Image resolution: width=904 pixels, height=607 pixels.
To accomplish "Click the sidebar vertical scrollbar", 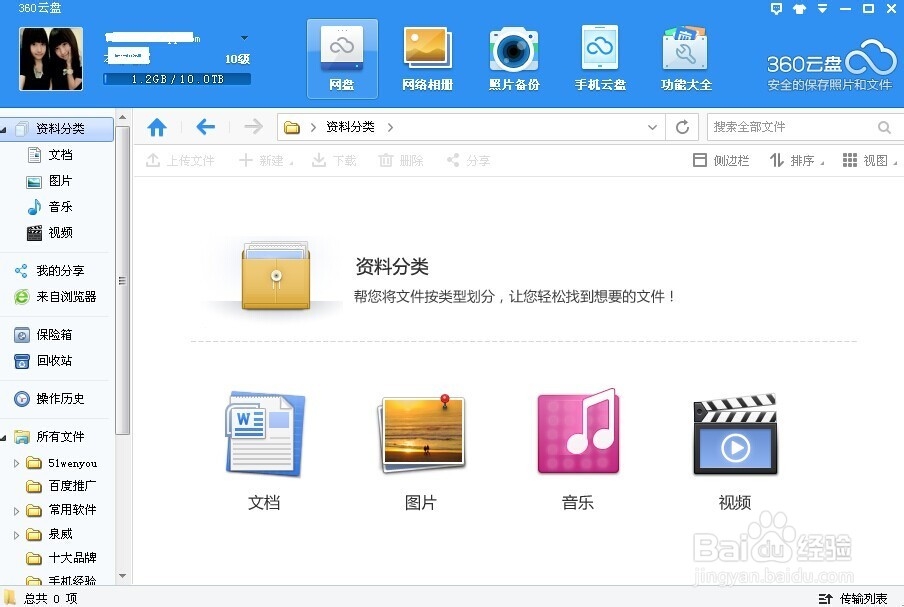I will [122, 280].
